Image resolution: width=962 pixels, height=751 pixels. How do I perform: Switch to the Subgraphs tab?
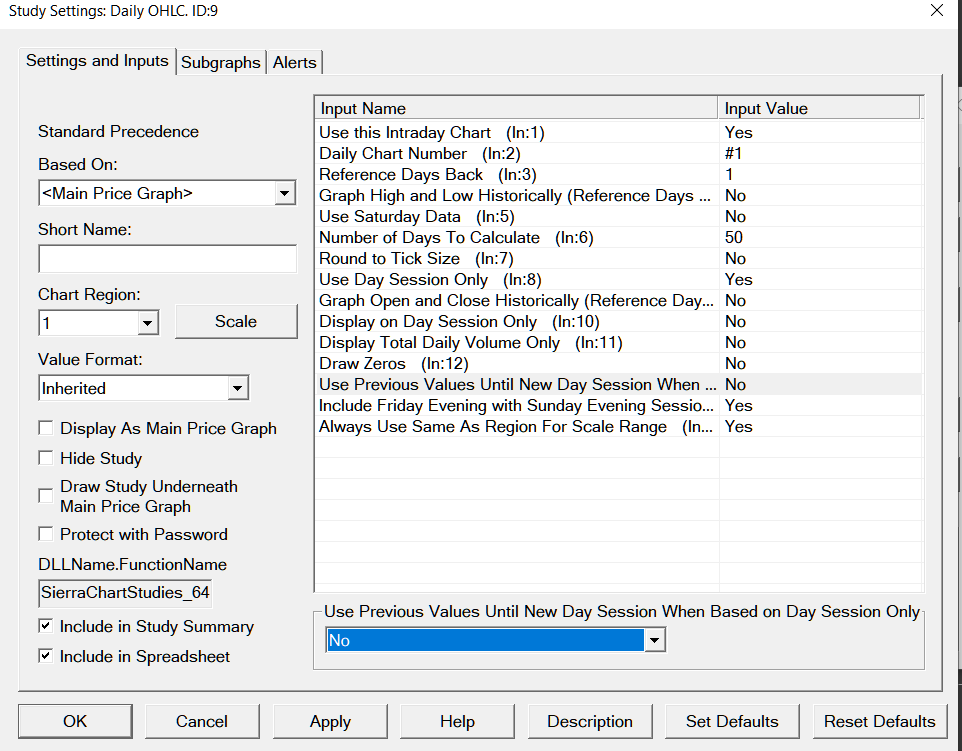tap(221, 62)
